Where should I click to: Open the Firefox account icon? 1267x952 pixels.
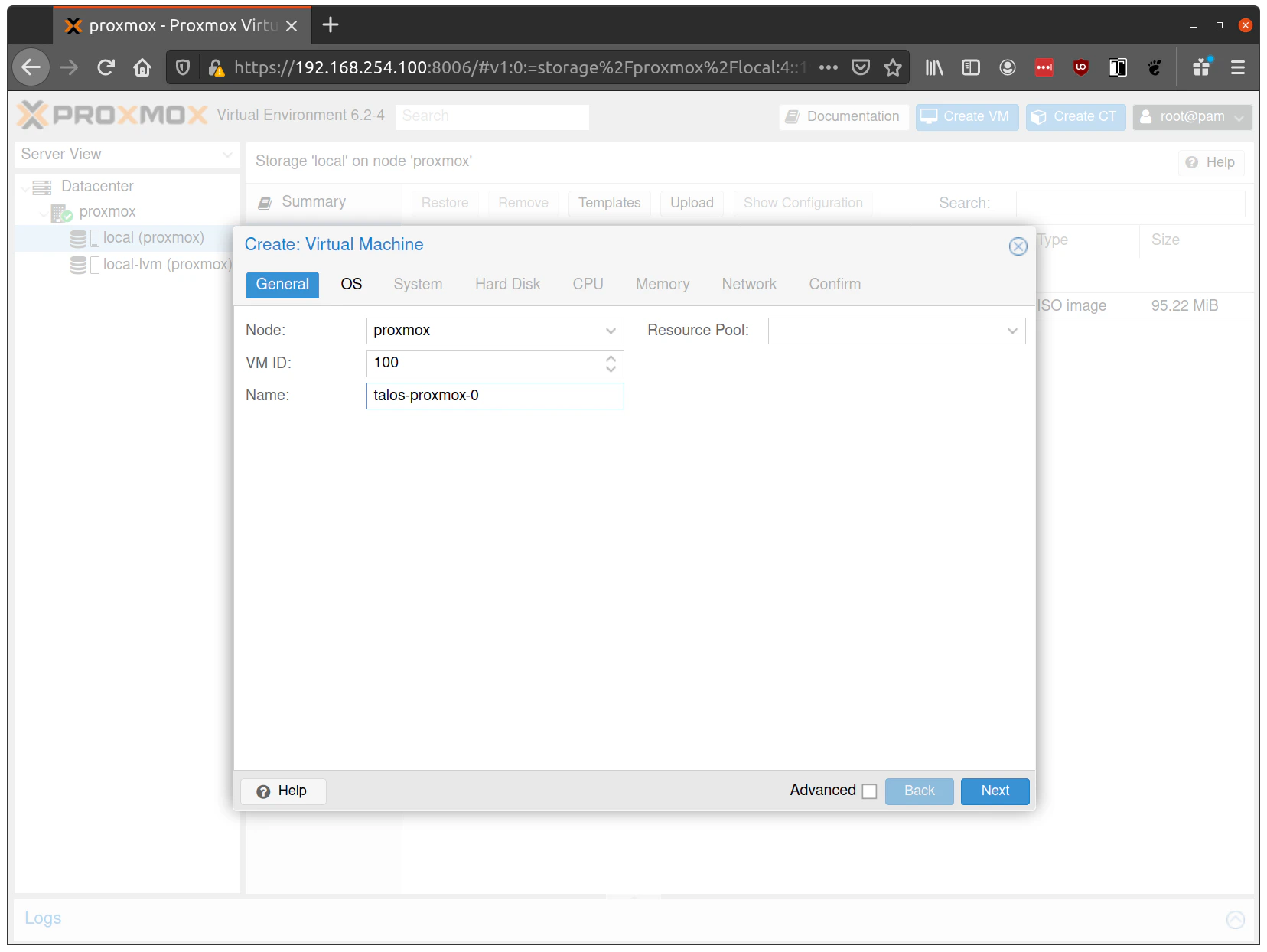point(1008,67)
